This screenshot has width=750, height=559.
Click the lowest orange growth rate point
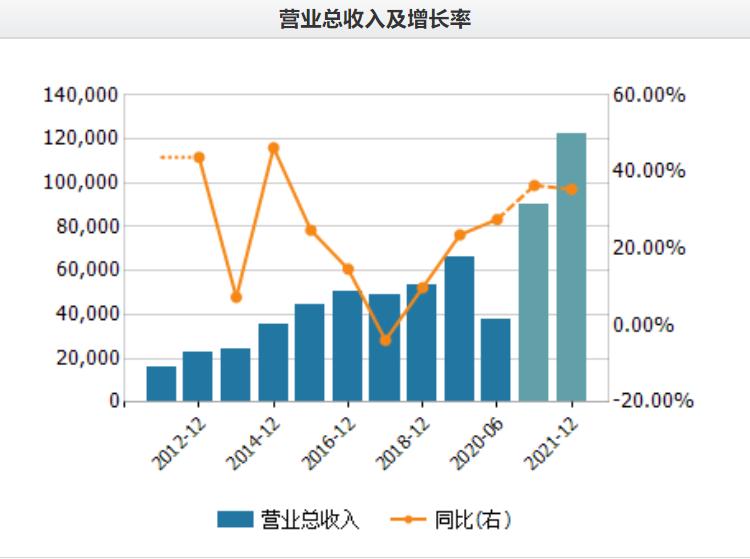point(386,340)
